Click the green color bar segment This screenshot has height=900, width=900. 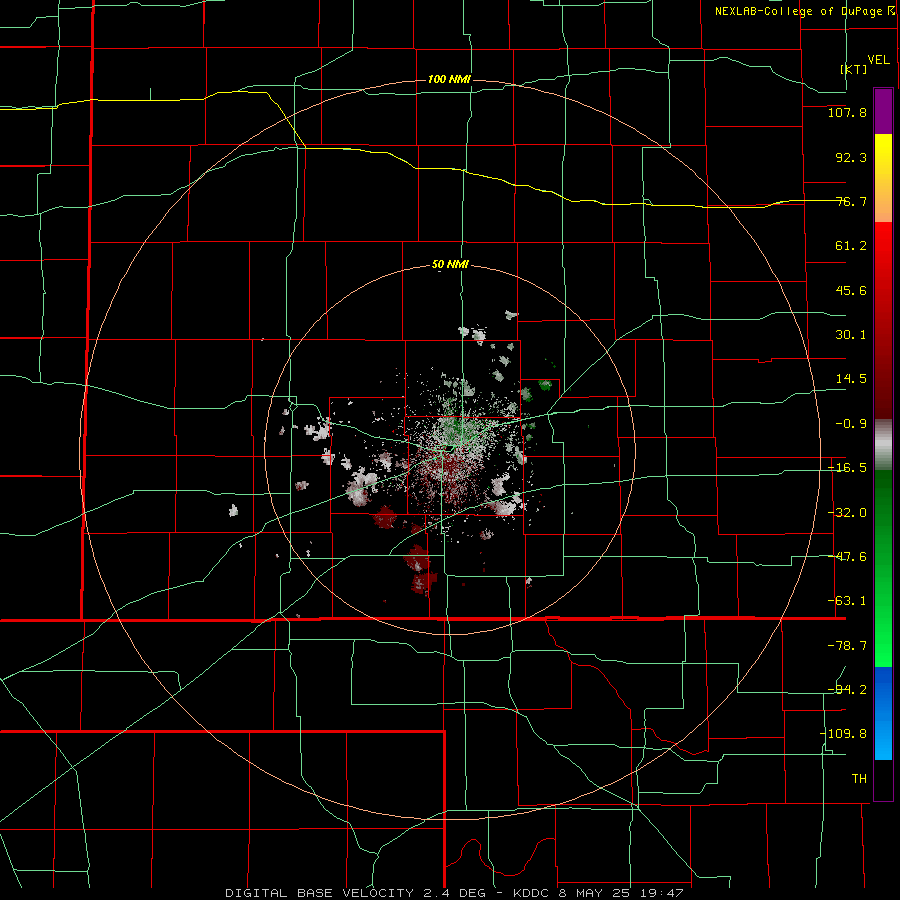(x=883, y=568)
